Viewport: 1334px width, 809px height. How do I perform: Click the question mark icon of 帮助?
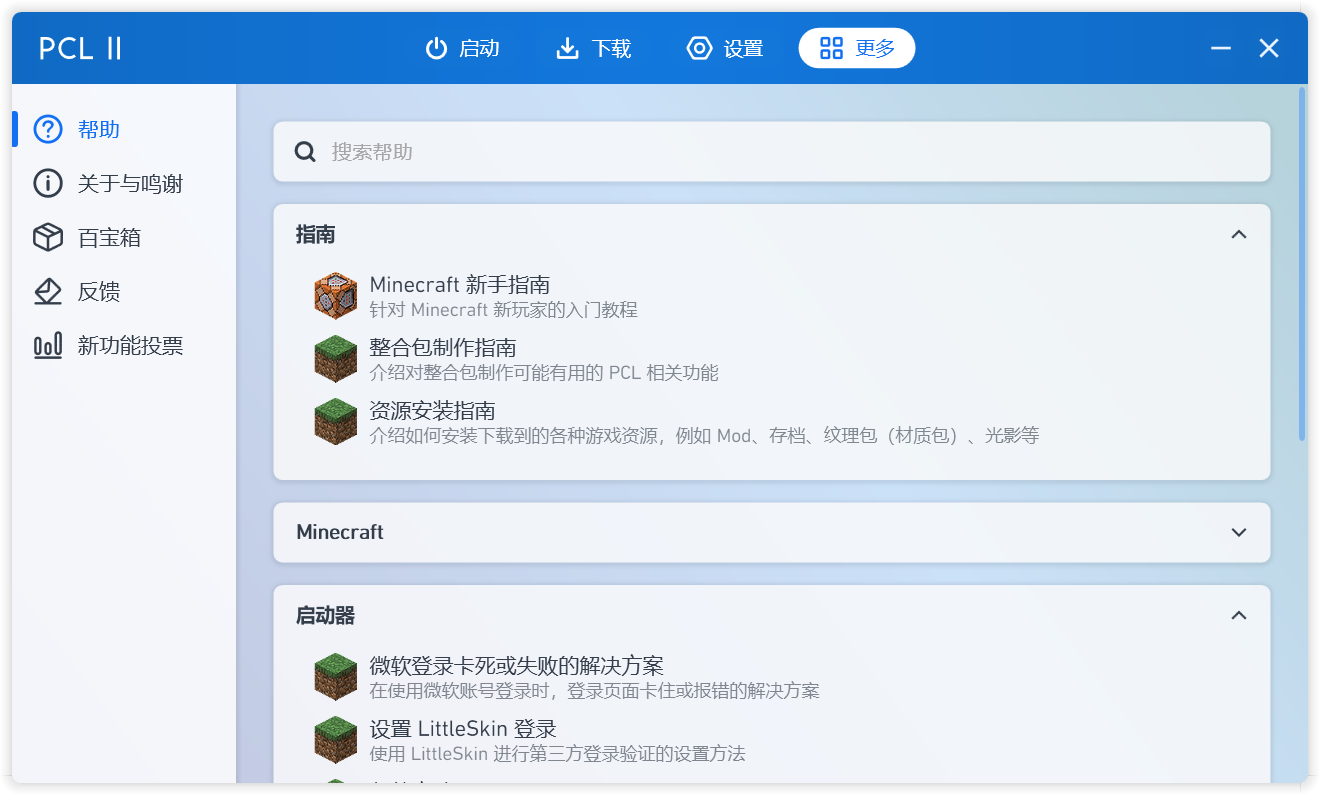[x=48, y=129]
